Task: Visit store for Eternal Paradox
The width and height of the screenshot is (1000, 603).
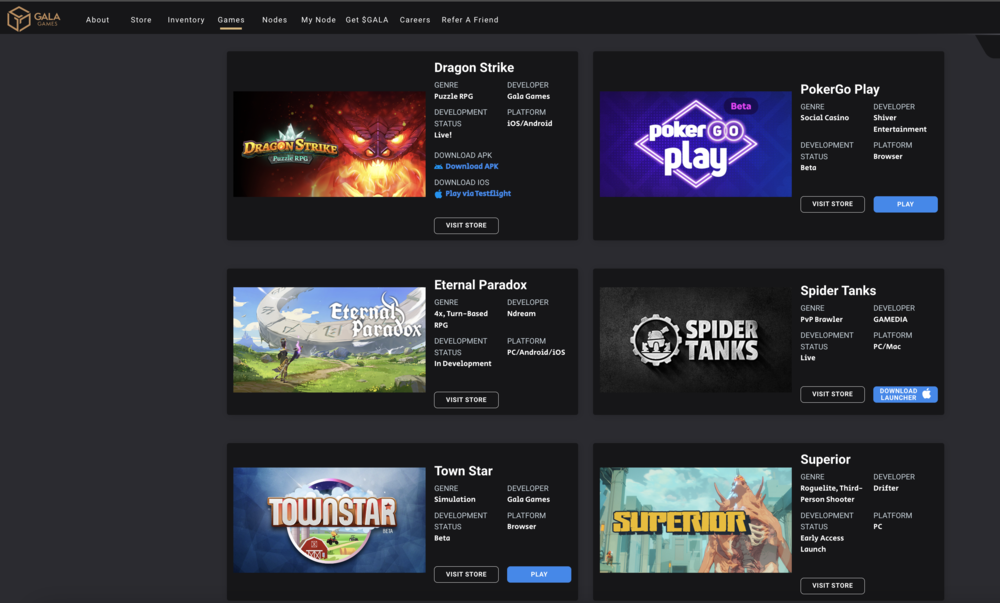Action: (x=466, y=400)
